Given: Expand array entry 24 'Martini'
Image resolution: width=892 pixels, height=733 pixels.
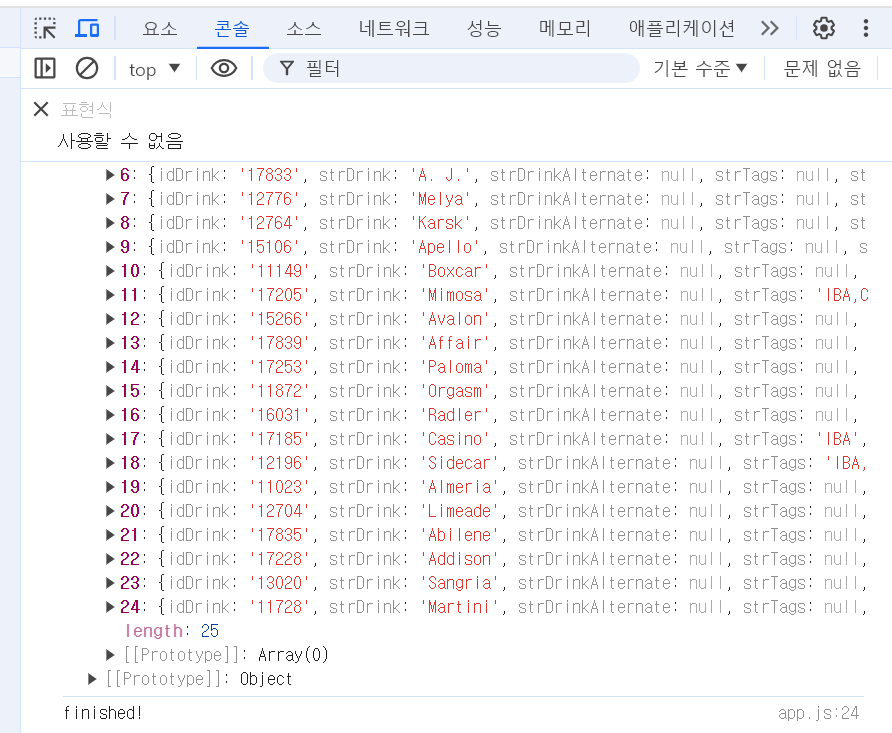Looking at the screenshot, I should coord(110,607).
